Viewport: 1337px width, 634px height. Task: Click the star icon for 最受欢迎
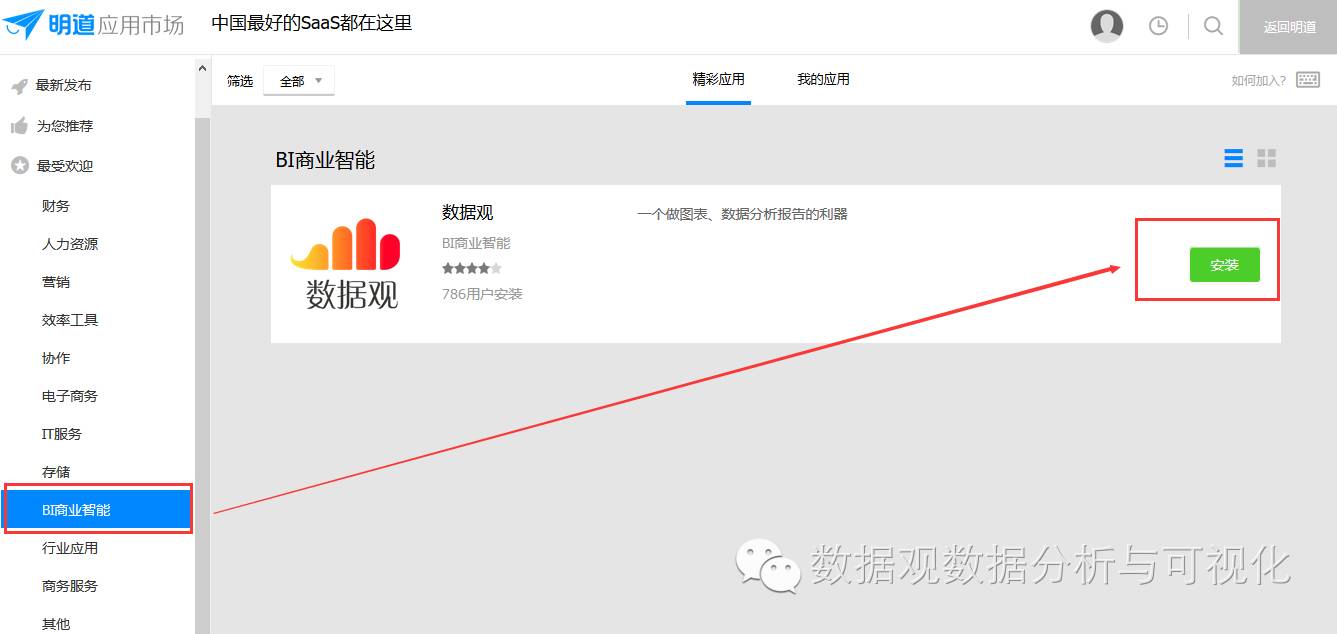tap(19, 166)
